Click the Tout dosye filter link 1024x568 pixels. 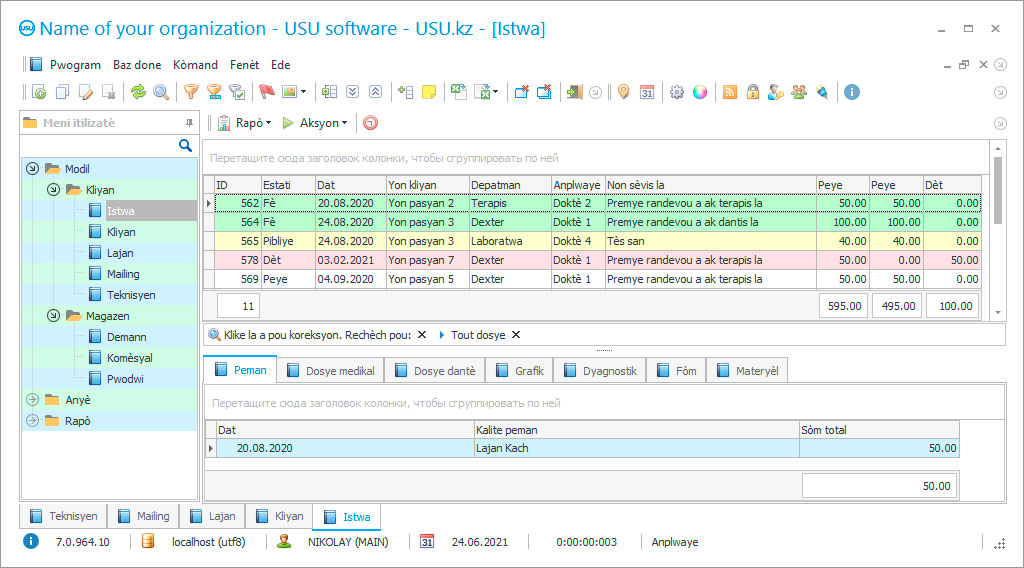[x=478, y=335]
